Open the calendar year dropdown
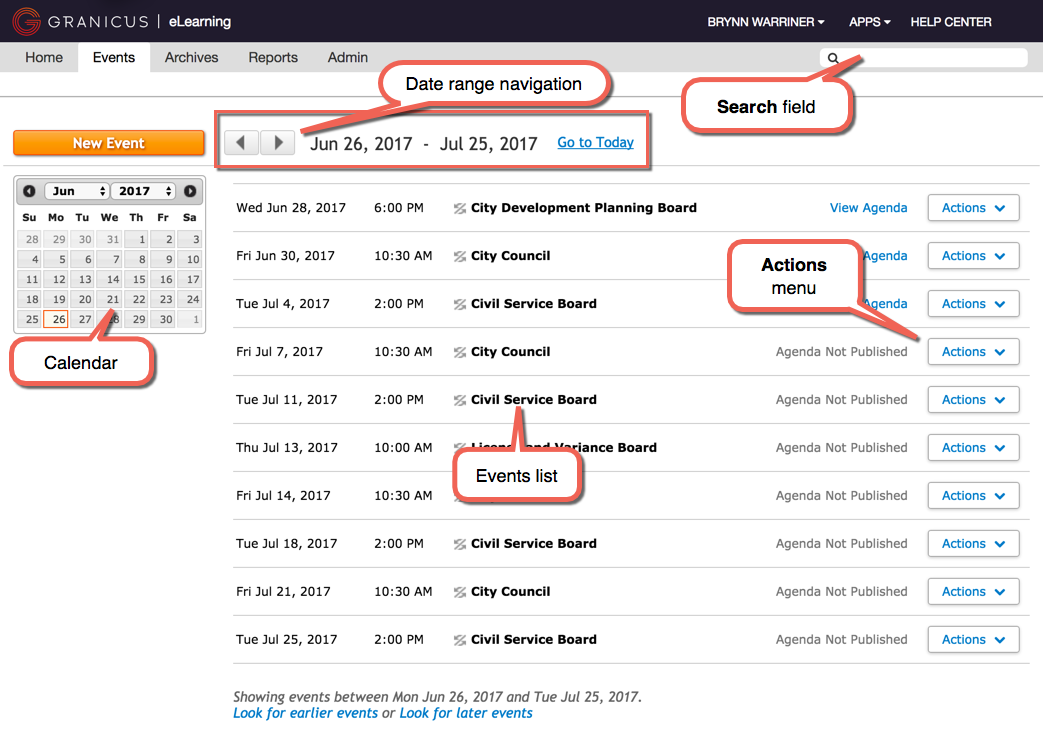 tap(143, 191)
